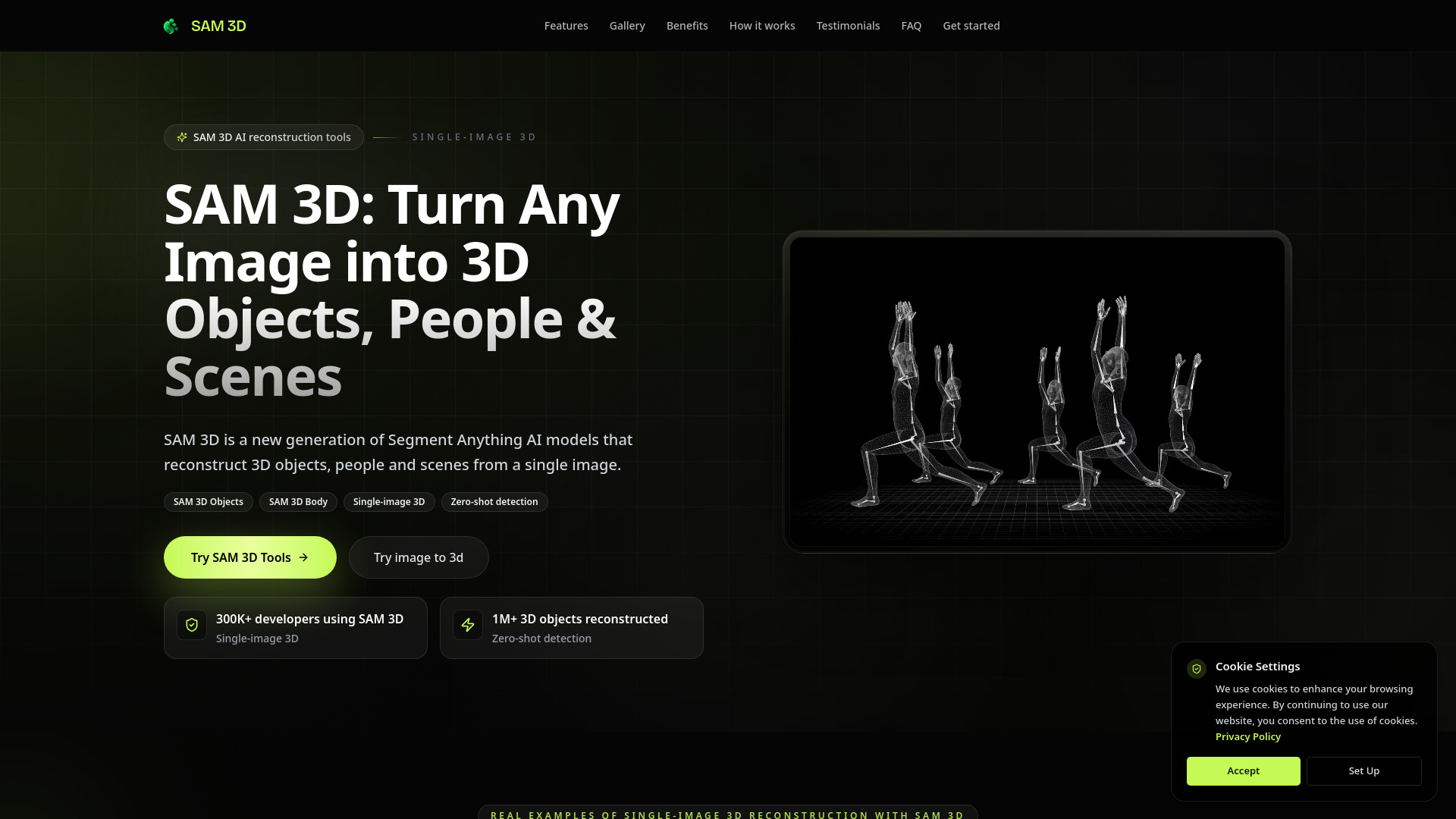Click the shield icon in the Cookie Settings popup

click(x=1197, y=669)
